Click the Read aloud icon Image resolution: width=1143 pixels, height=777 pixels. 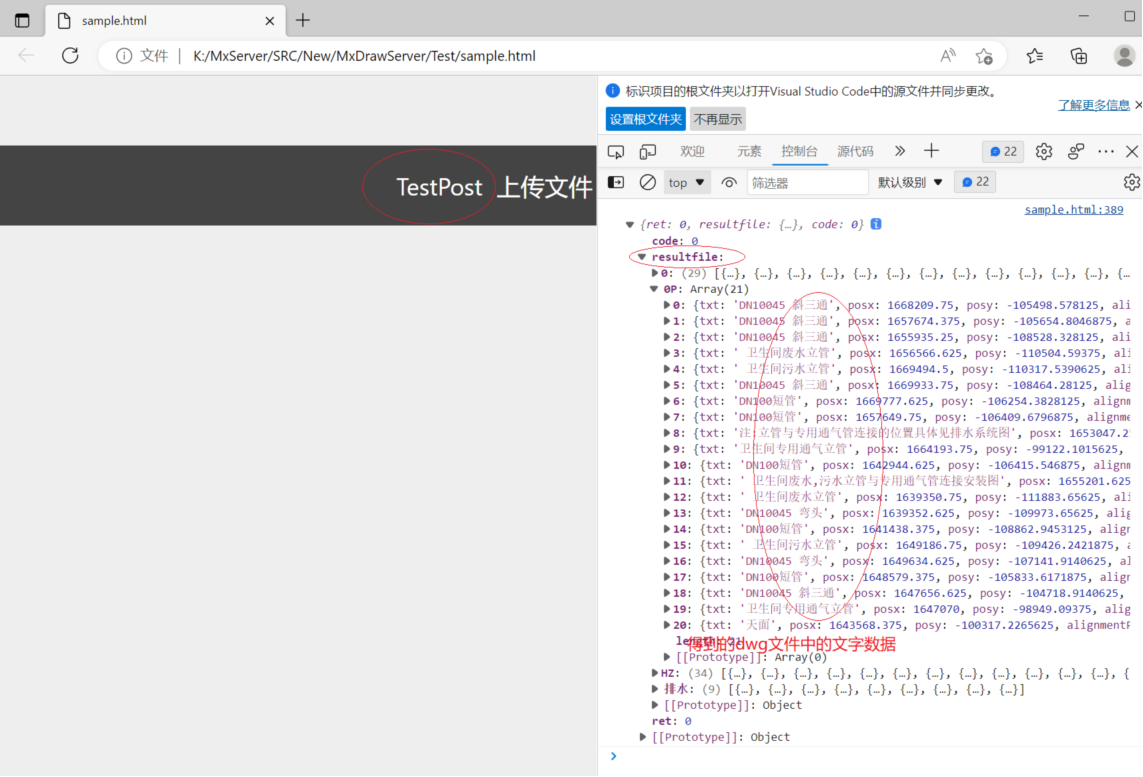pos(948,56)
